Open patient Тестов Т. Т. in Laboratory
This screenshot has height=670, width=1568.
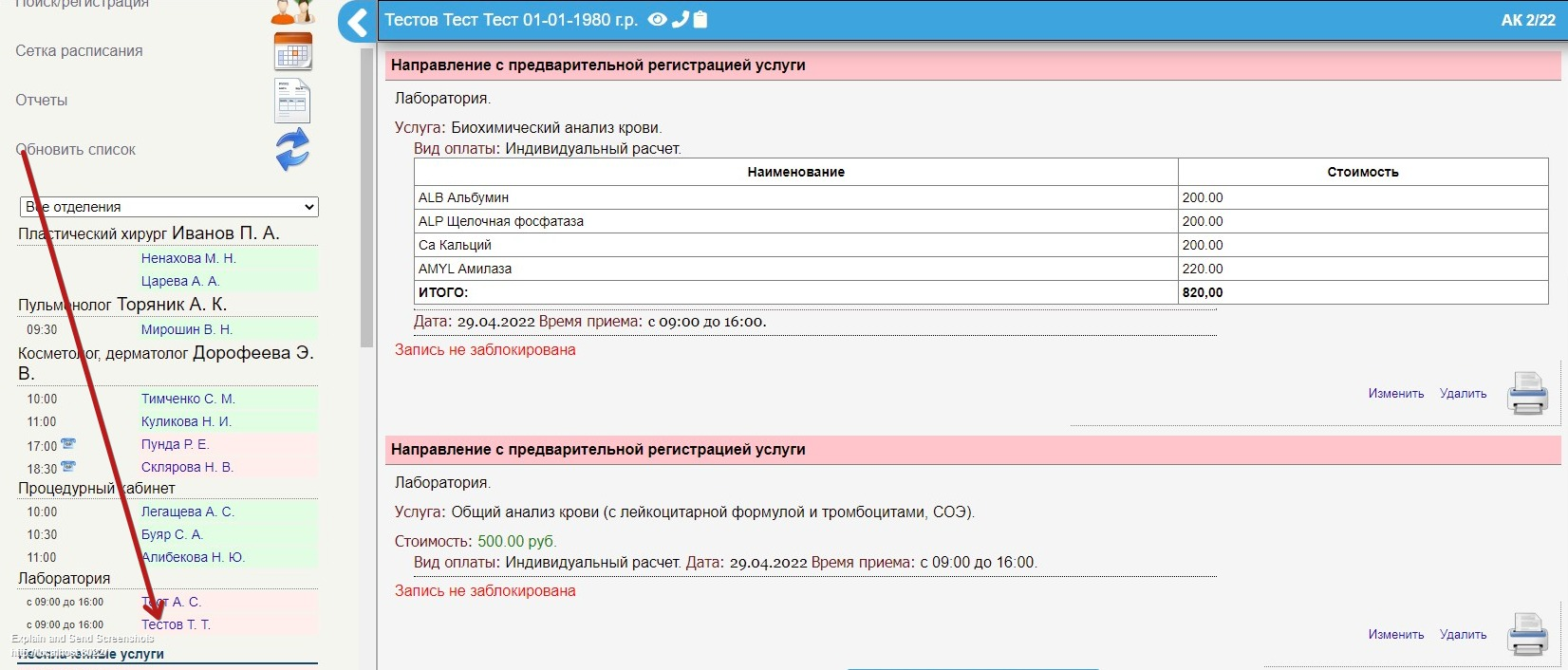pyautogui.click(x=176, y=624)
